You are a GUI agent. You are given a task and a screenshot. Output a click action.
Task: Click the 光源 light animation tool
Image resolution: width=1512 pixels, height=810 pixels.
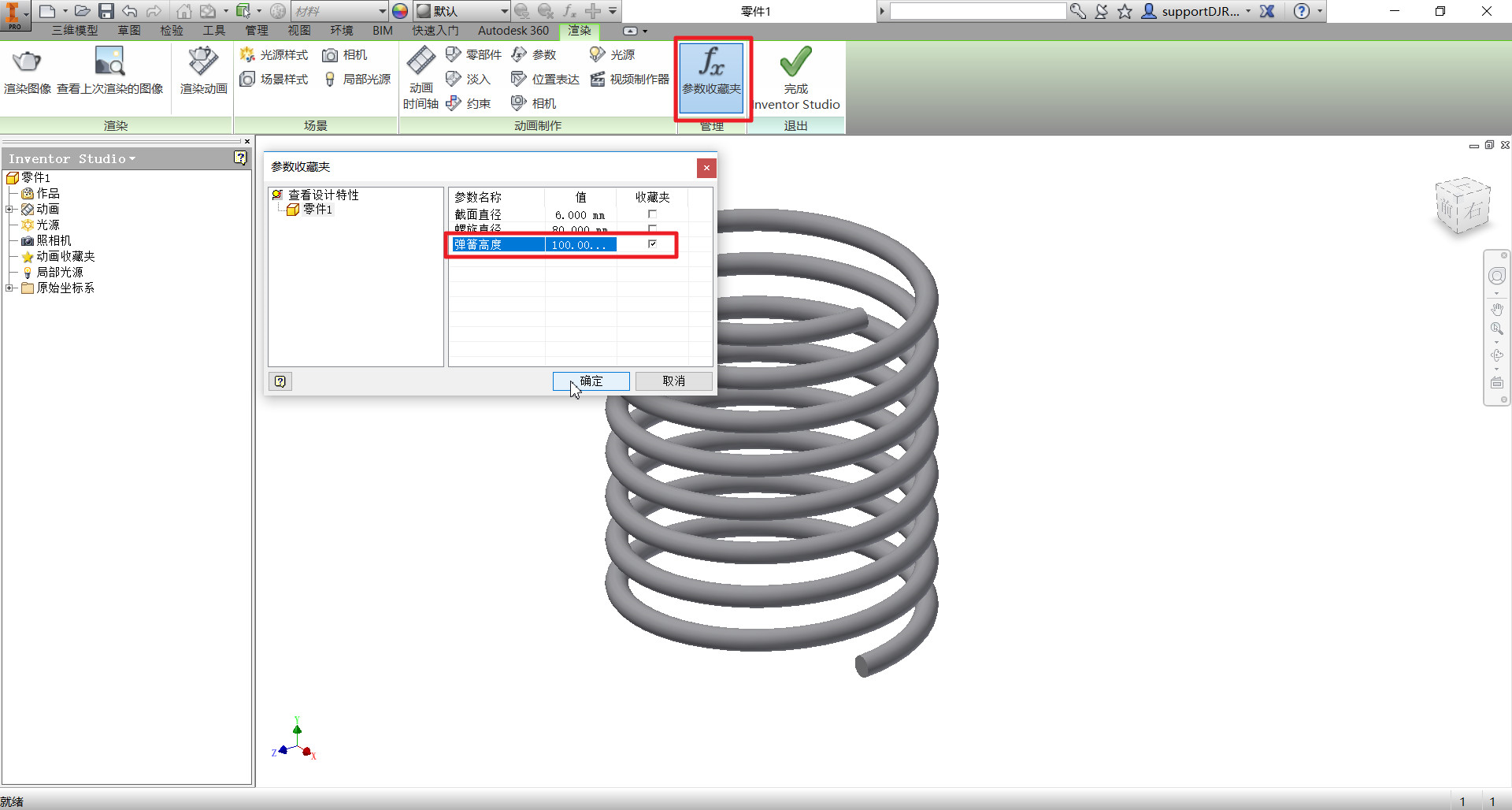click(x=613, y=54)
